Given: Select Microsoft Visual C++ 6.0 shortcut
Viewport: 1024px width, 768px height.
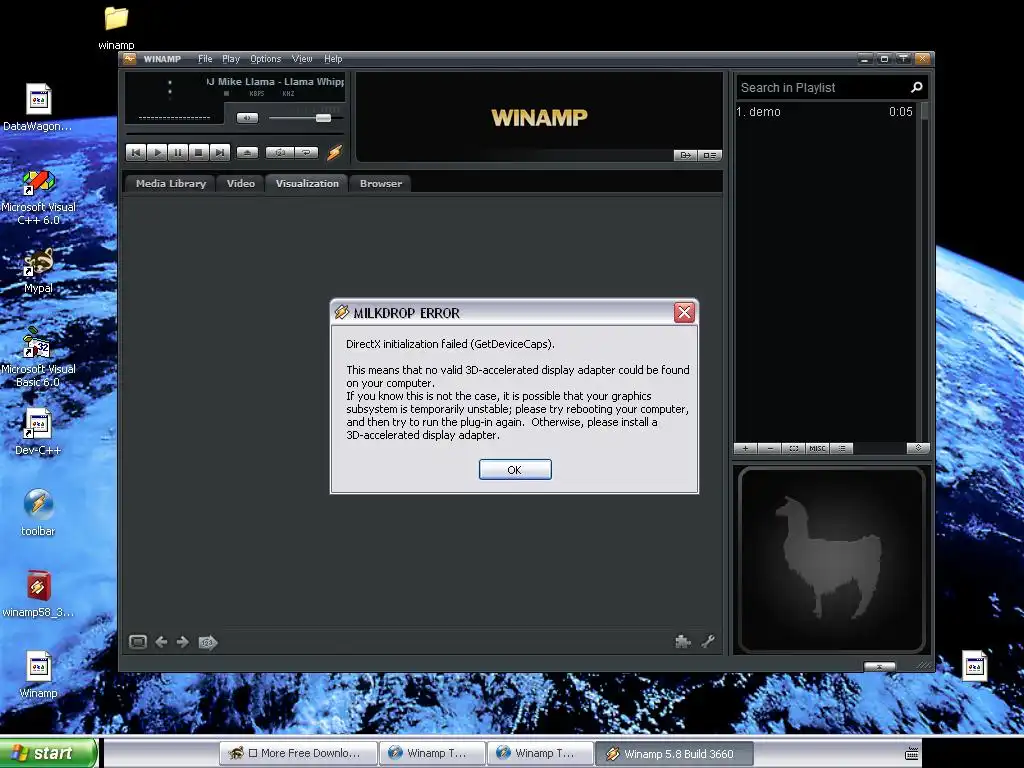Looking at the screenshot, I should 39,197.
